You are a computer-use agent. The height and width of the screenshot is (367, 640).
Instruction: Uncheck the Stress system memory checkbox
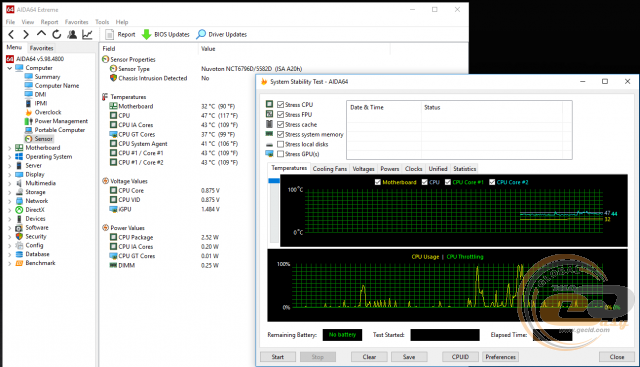tap(280, 134)
